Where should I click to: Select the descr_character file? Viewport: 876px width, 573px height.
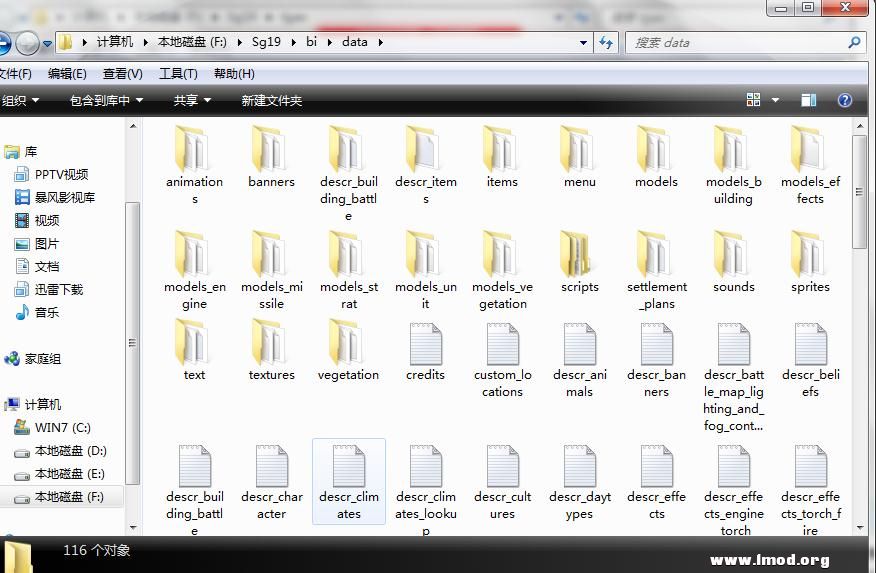tap(272, 481)
